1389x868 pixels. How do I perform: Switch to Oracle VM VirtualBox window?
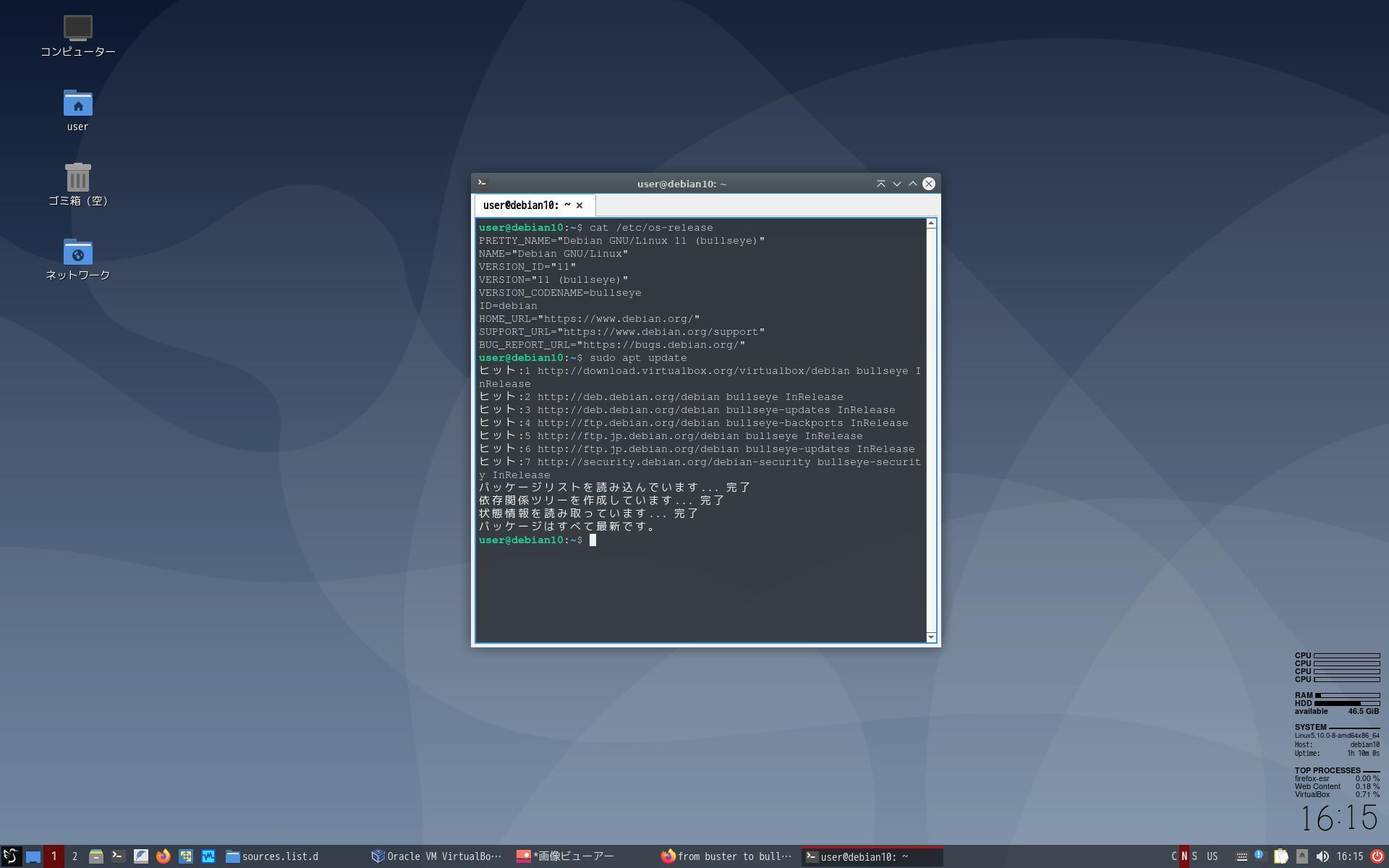pyautogui.click(x=437, y=856)
